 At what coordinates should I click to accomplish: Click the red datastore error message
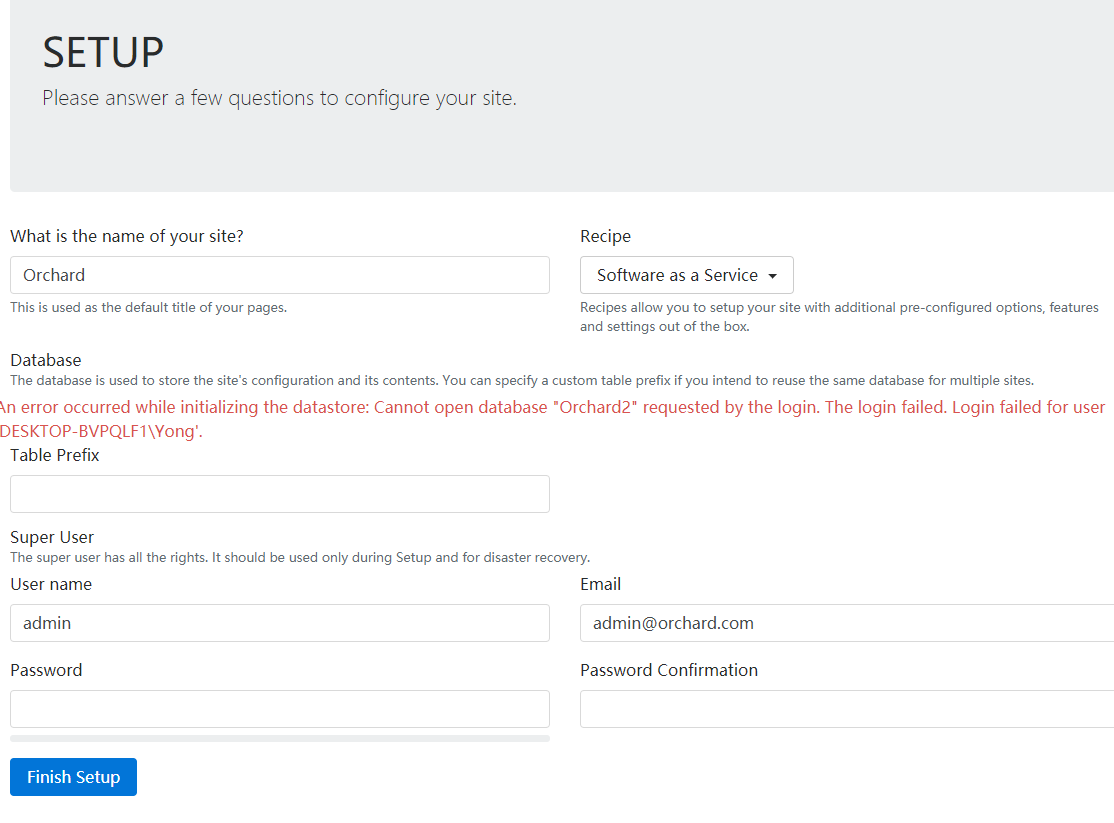pos(552,419)
